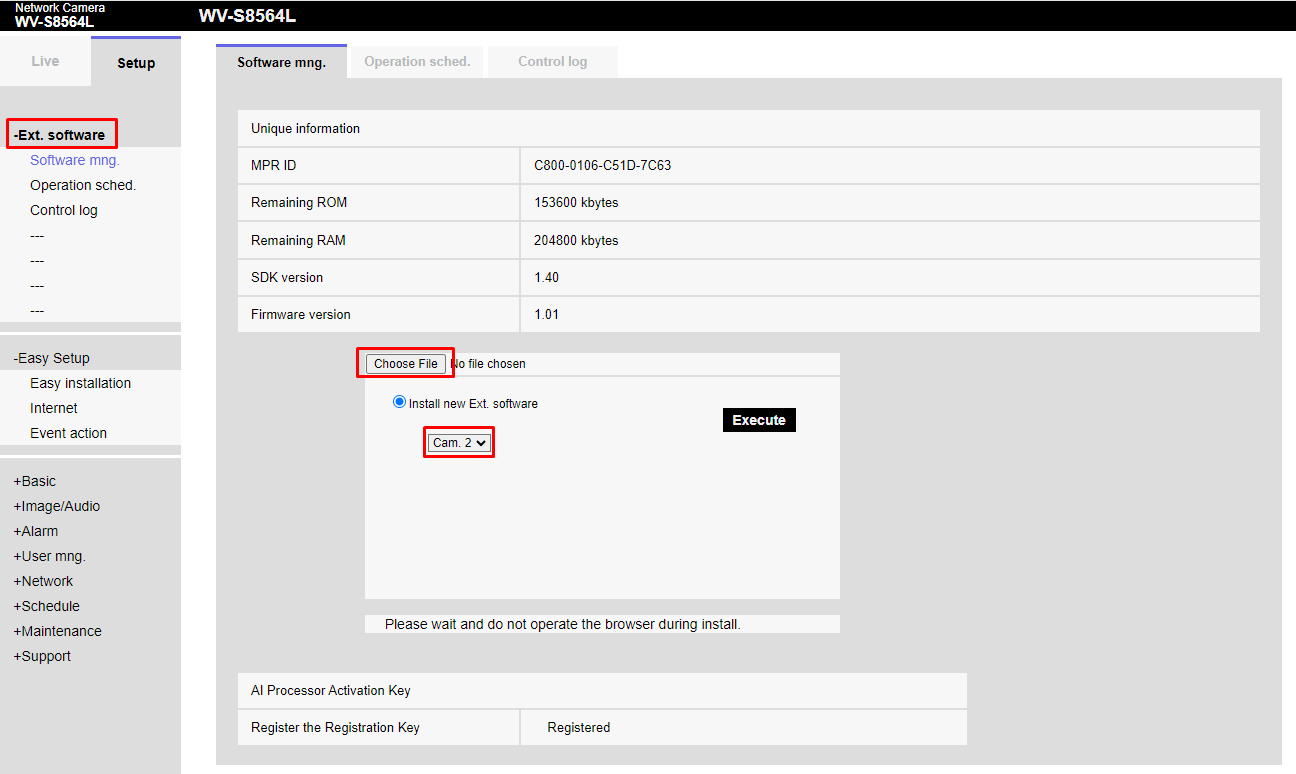Expand the User mng. menu

pyautogui.click(x=50, y=556)
